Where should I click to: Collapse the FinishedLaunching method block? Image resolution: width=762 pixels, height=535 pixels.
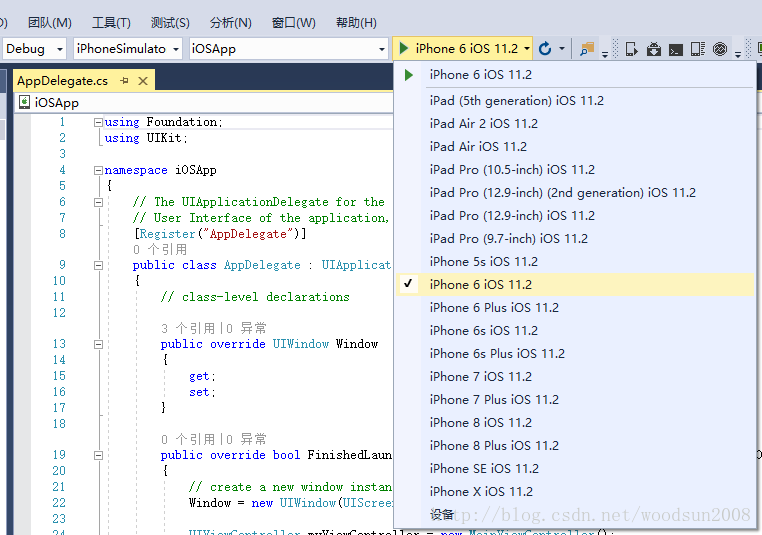point(98,455)
